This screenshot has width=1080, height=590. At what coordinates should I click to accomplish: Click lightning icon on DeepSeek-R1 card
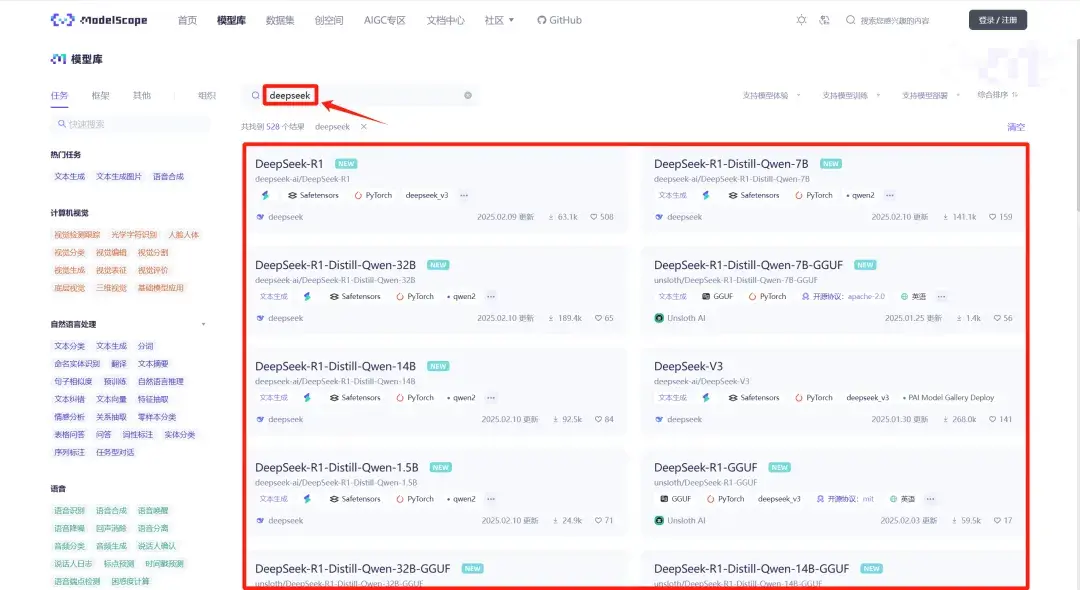click(265, 196)
